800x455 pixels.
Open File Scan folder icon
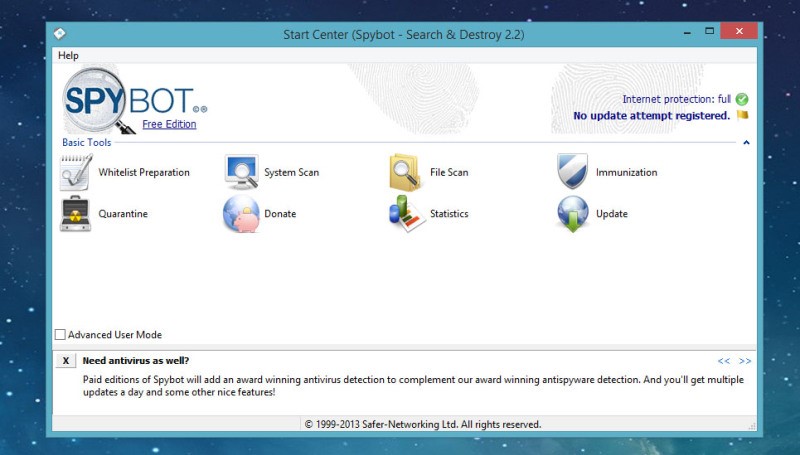(x=407, y=172)
